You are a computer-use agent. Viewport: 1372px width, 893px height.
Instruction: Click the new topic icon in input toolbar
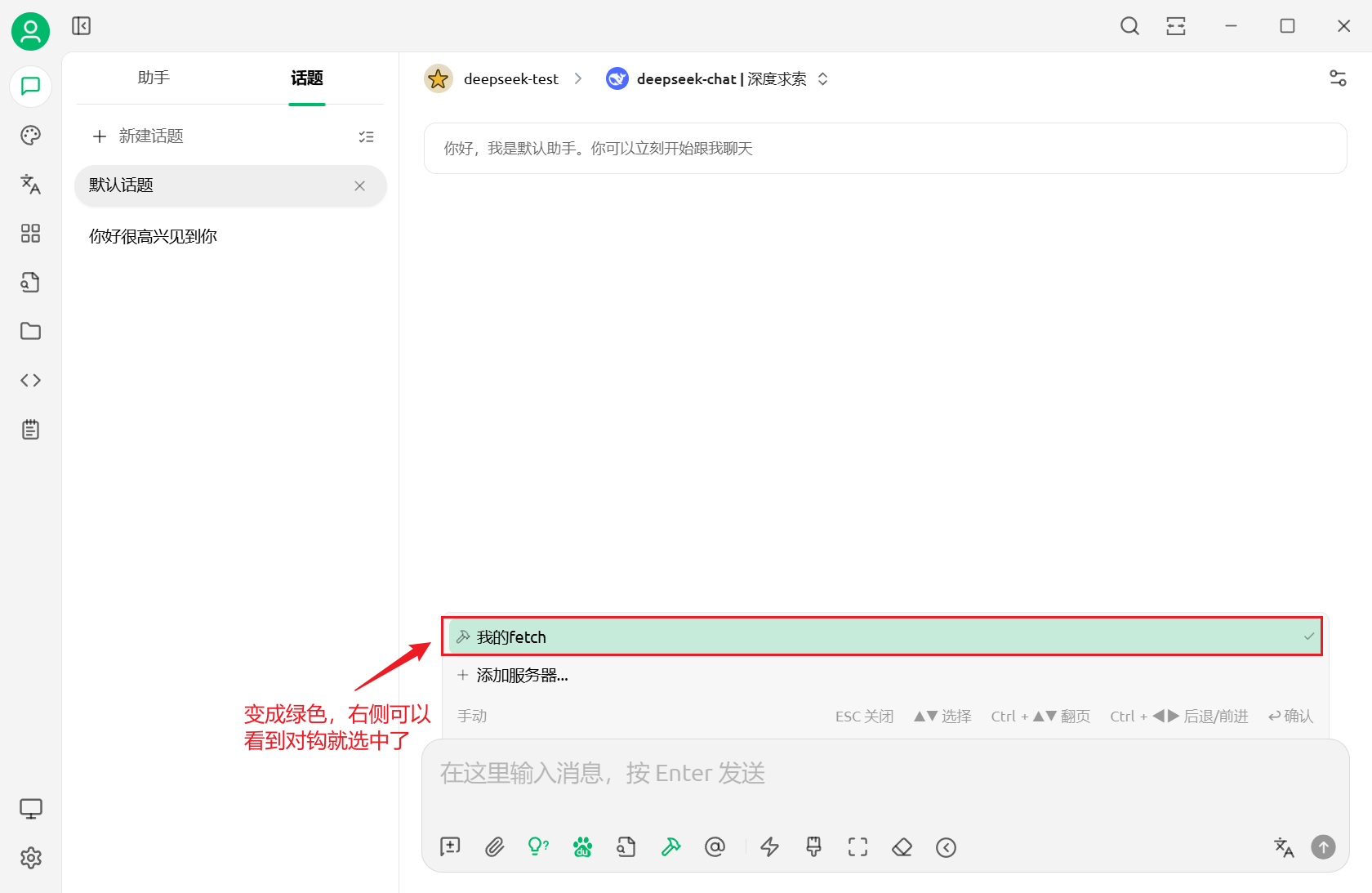pos(450,847)
